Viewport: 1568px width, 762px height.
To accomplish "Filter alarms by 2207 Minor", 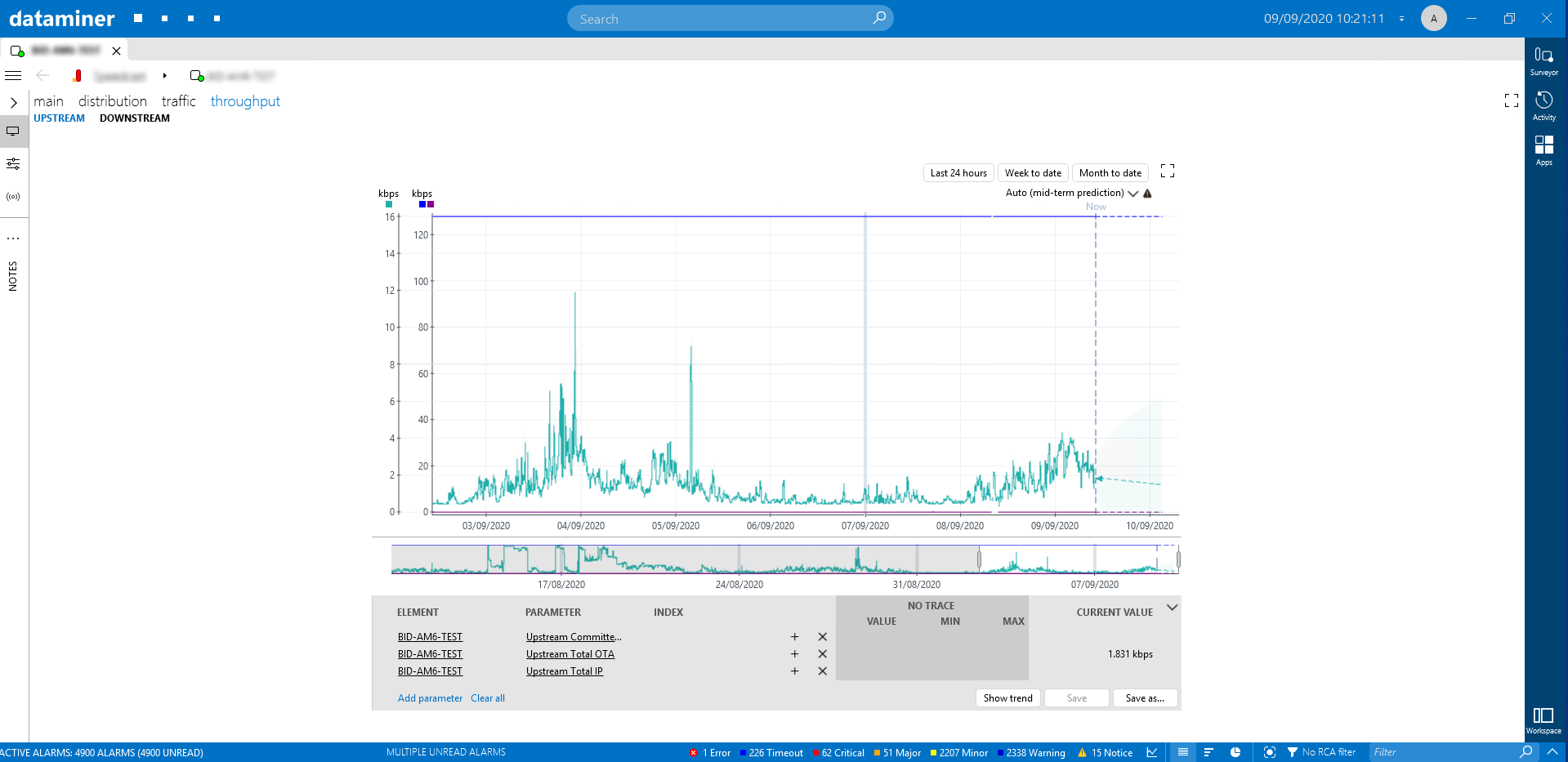I will point(958,753).
